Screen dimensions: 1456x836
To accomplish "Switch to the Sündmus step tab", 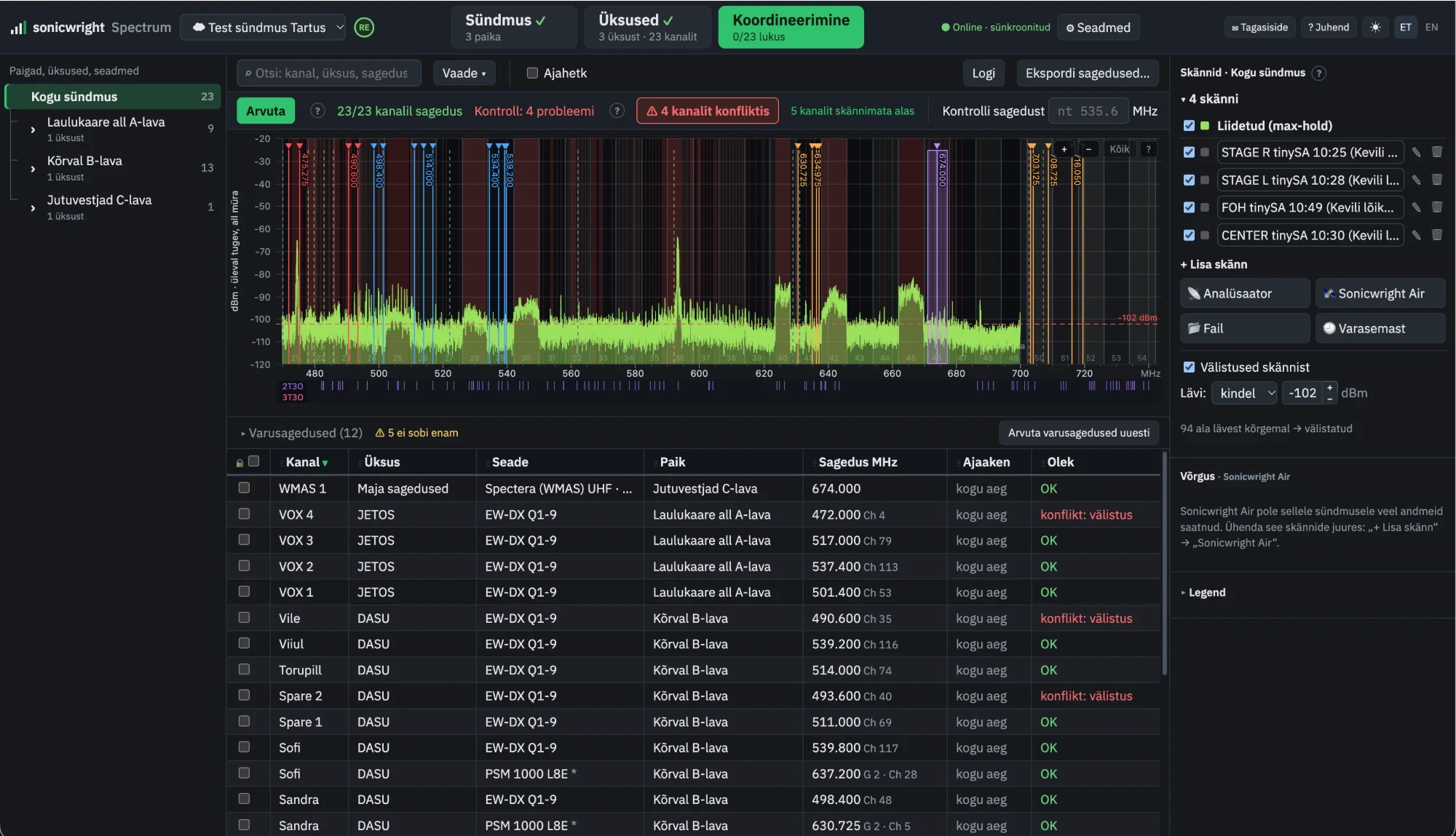I will click(514, 28).
